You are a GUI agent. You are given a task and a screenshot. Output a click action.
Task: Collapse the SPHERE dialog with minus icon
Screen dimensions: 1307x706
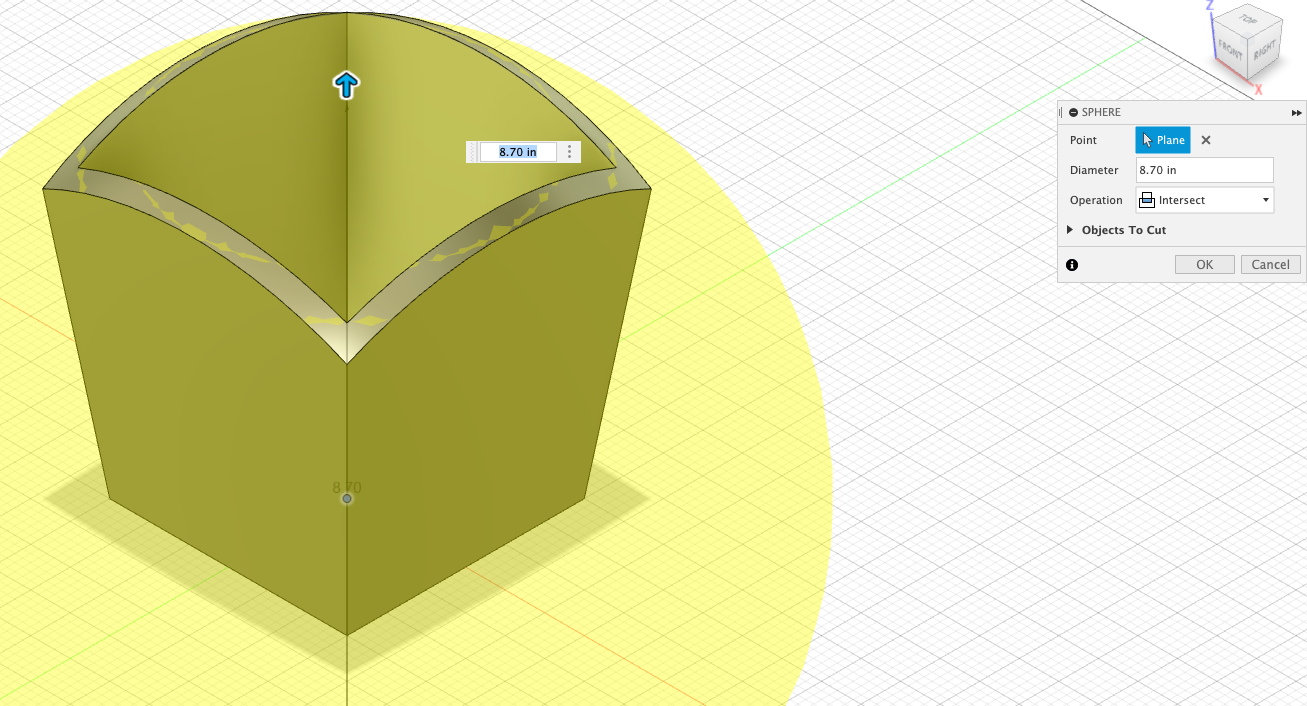tap(1073, 113)
